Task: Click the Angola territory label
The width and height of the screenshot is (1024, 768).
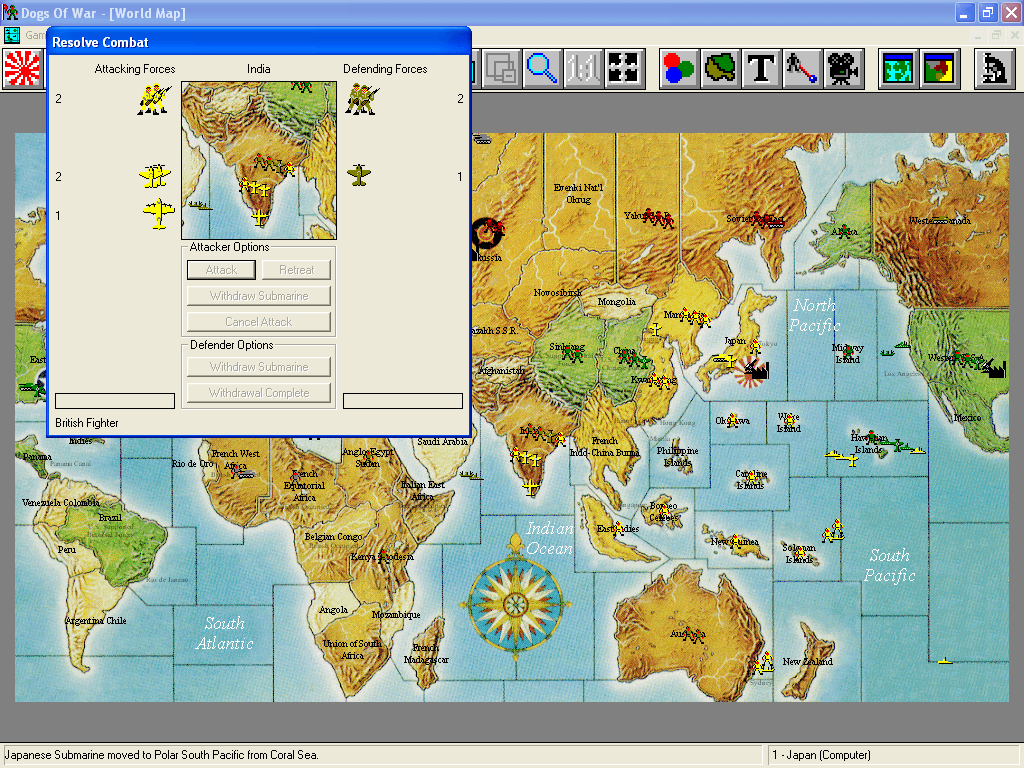Action: coord(333,610)
